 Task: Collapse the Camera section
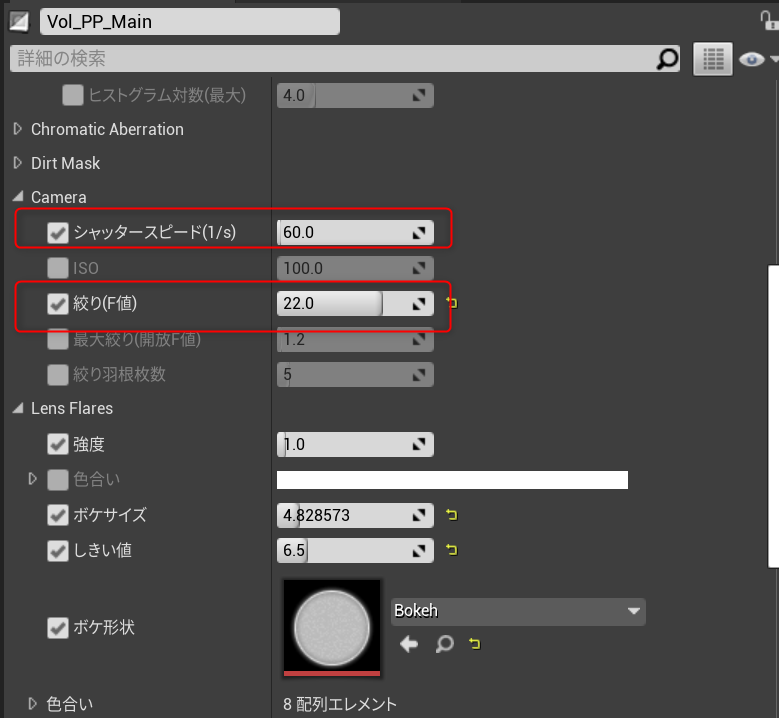pos(18,196)
